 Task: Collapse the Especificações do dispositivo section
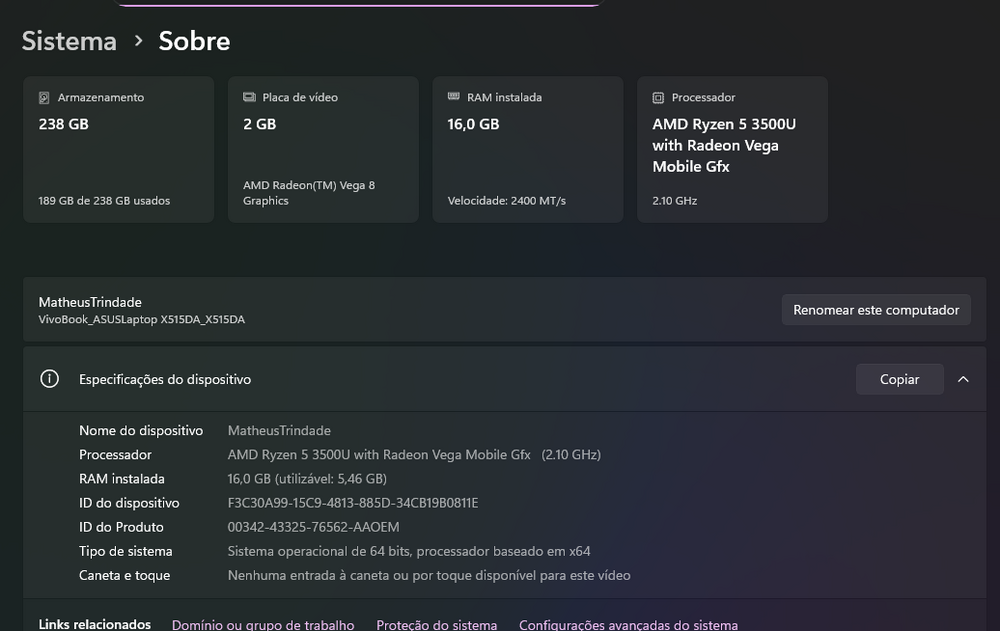click(963, 379)
